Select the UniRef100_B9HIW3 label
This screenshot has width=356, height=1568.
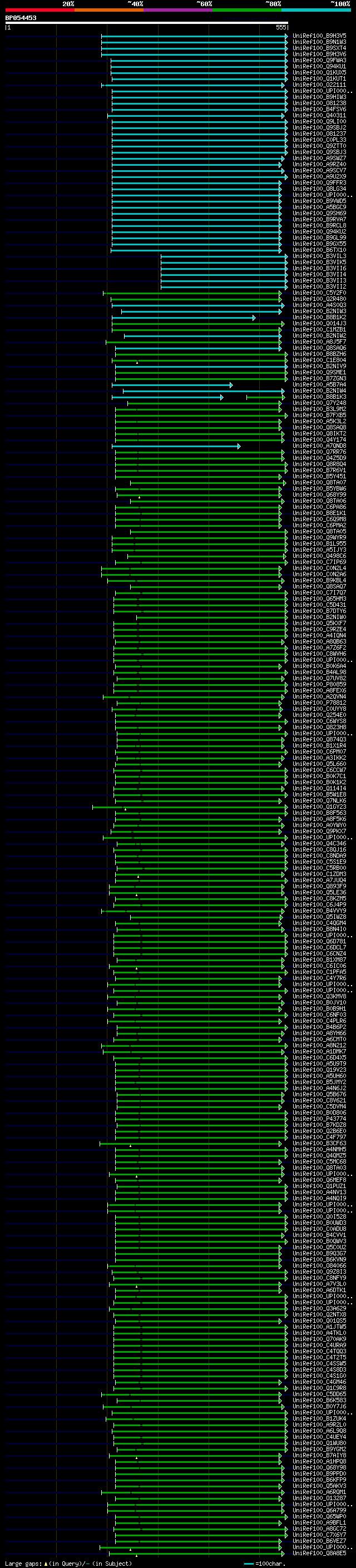click(319, 97)
